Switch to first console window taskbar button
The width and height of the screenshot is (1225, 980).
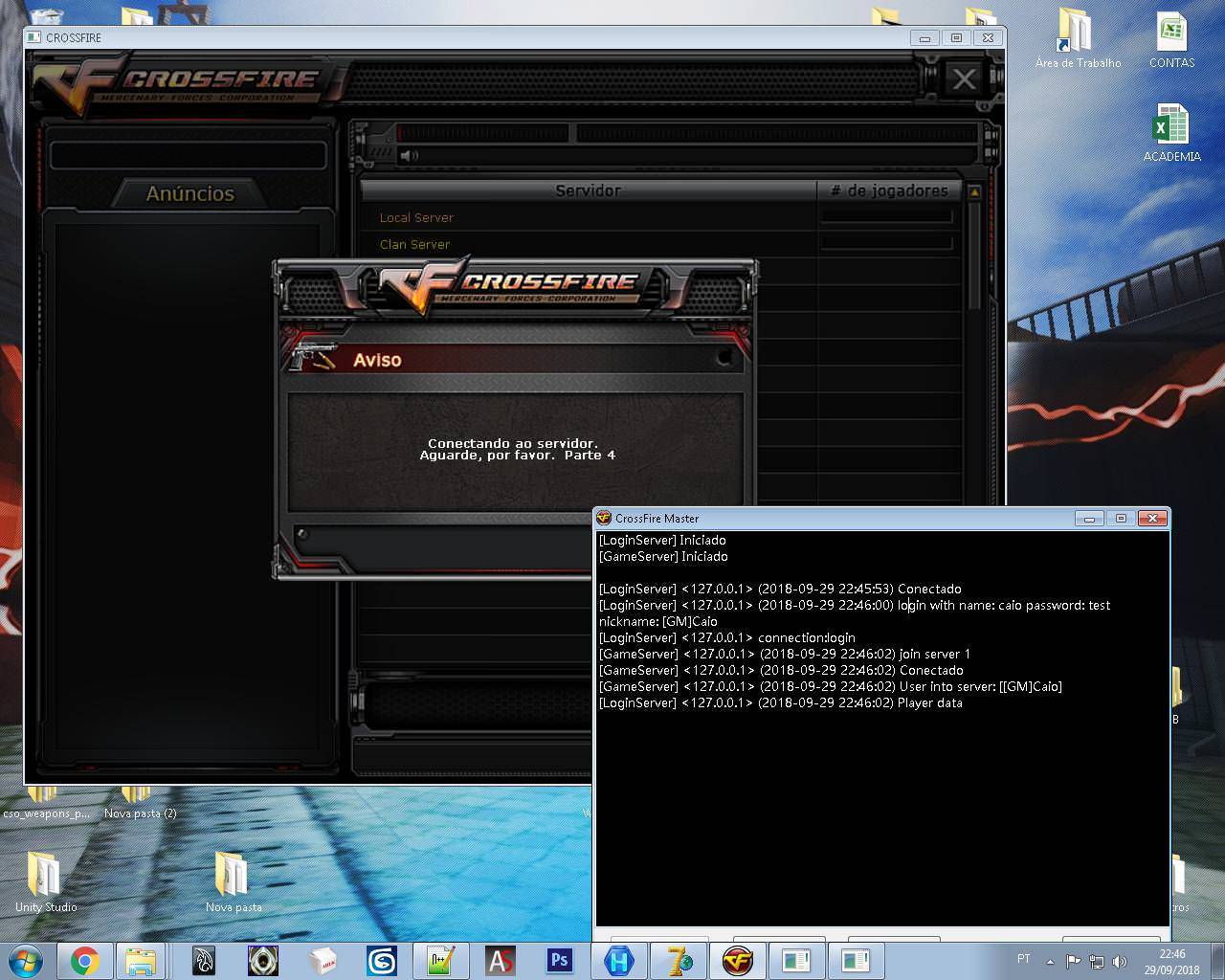pos(797,960)
